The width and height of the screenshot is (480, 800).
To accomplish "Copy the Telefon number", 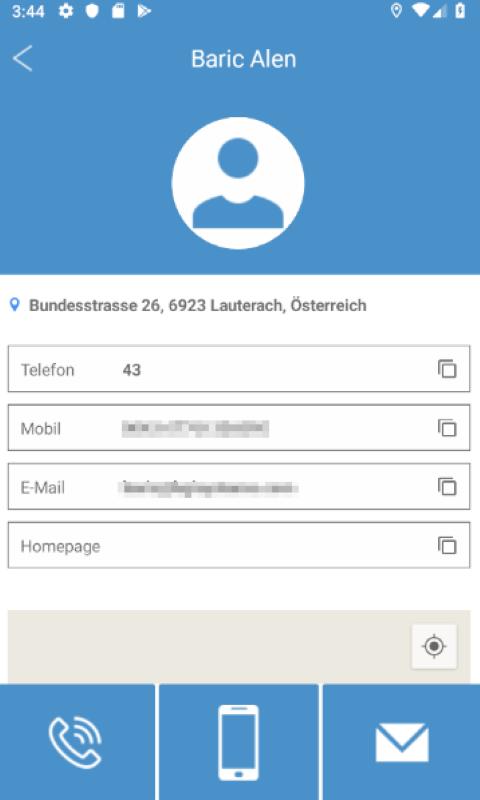I will click(447, 368).
